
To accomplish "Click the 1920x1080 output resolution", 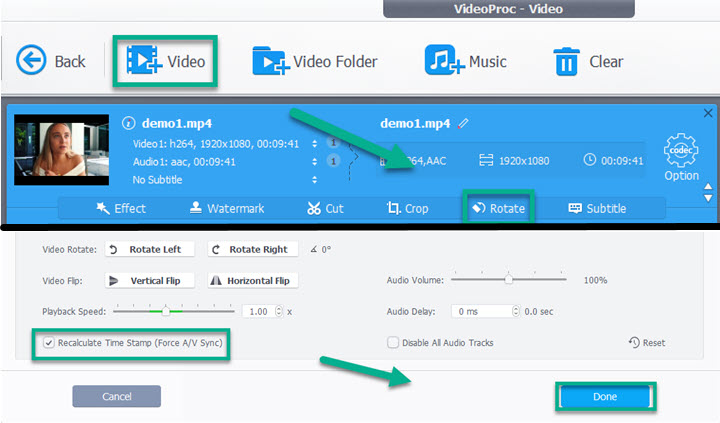I will click(x=524, y=161).
